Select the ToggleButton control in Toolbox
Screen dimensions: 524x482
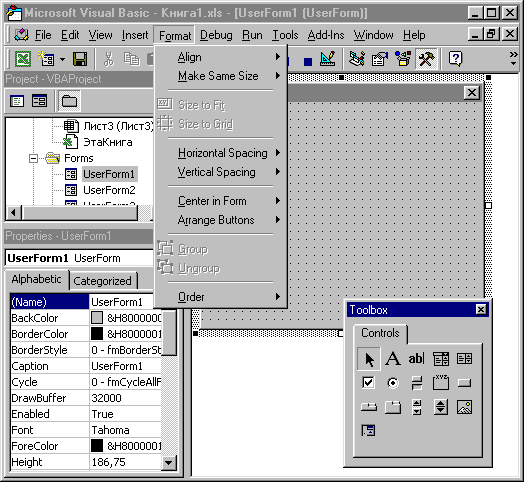pyautogui.click(x=416, y=383)
